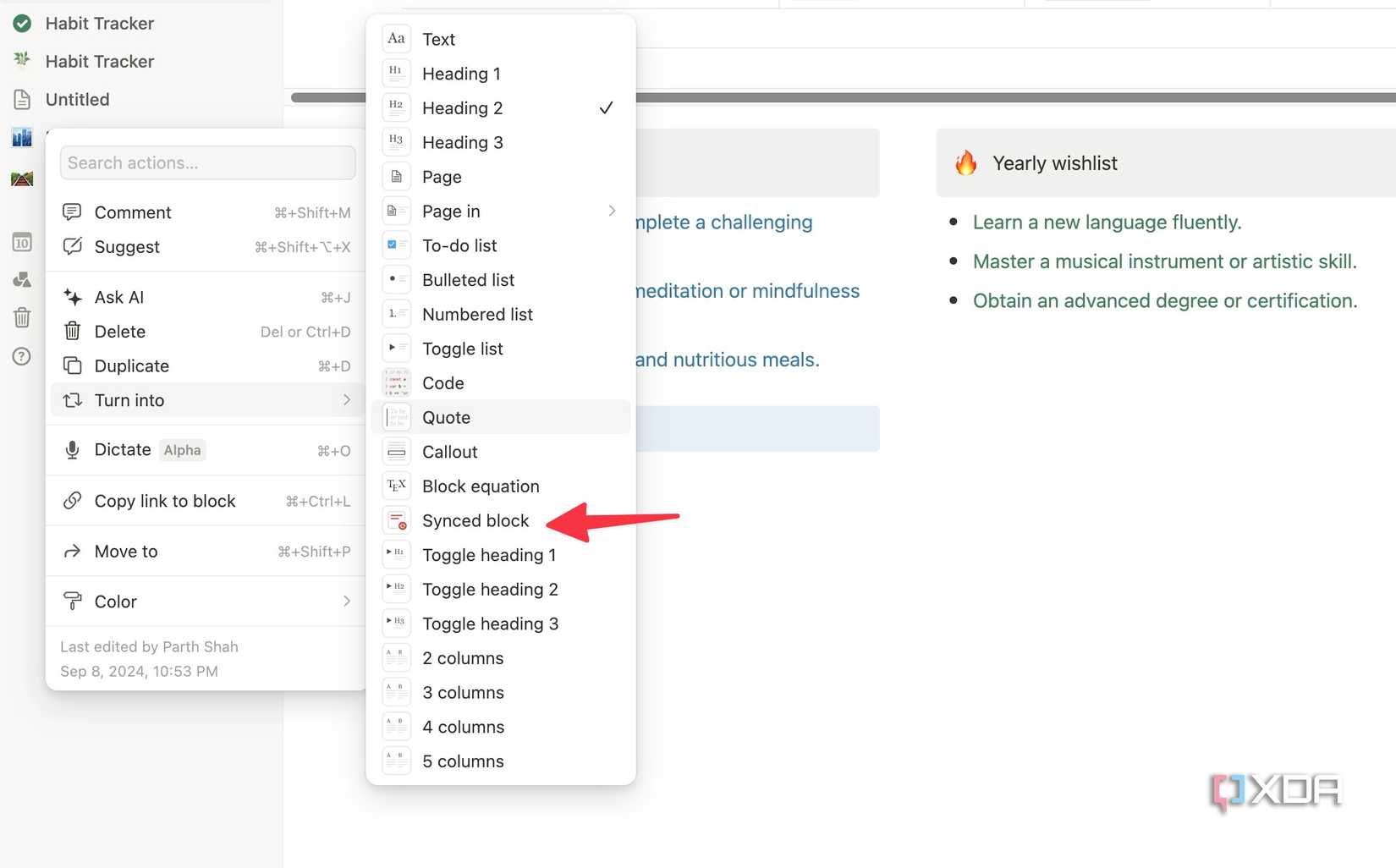The height and width of the screenshot is (868, 1396).
Task: Open Help via the question mark icon
Action: coord(21,356)
